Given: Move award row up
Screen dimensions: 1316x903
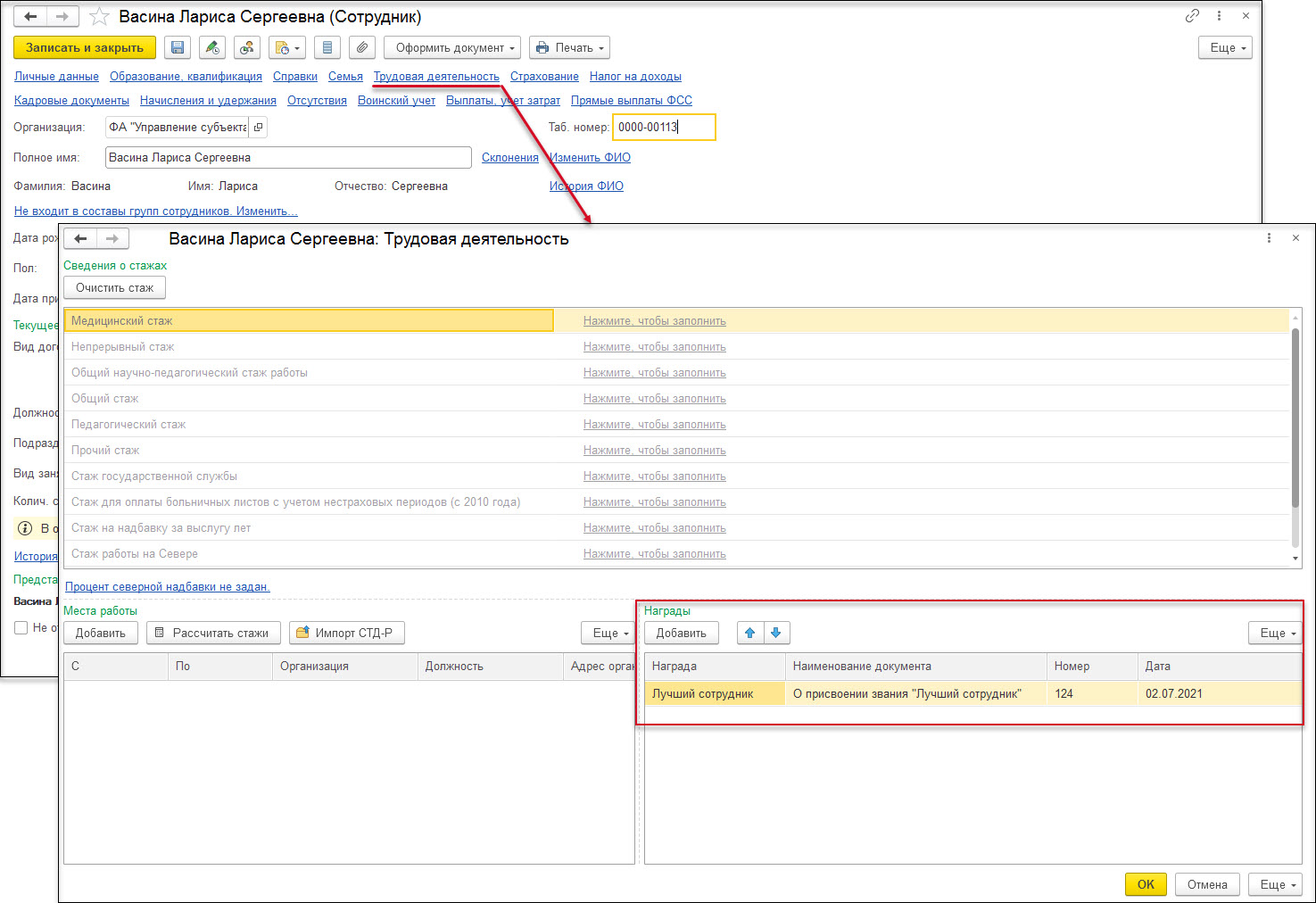Looking at the screenshot, I should 750,633.
